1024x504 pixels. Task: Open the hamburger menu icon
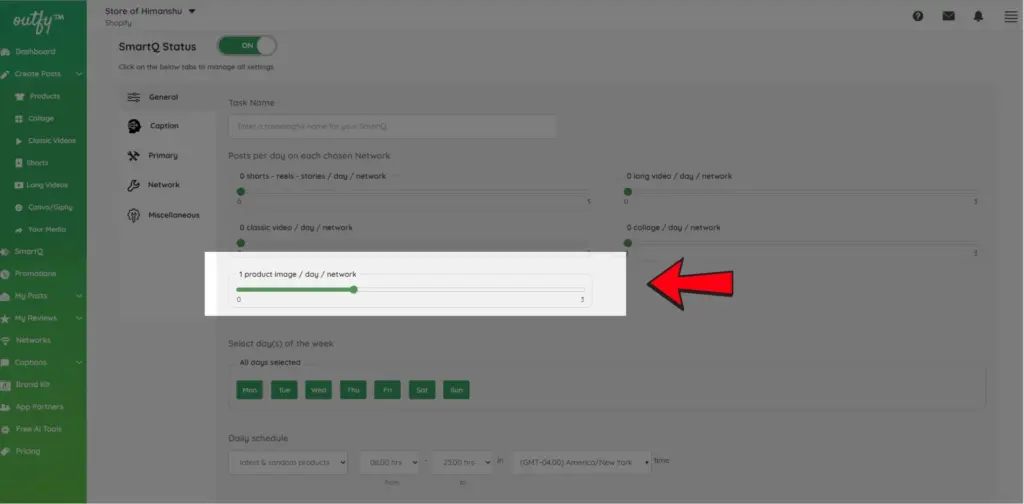click(1010, 16)
